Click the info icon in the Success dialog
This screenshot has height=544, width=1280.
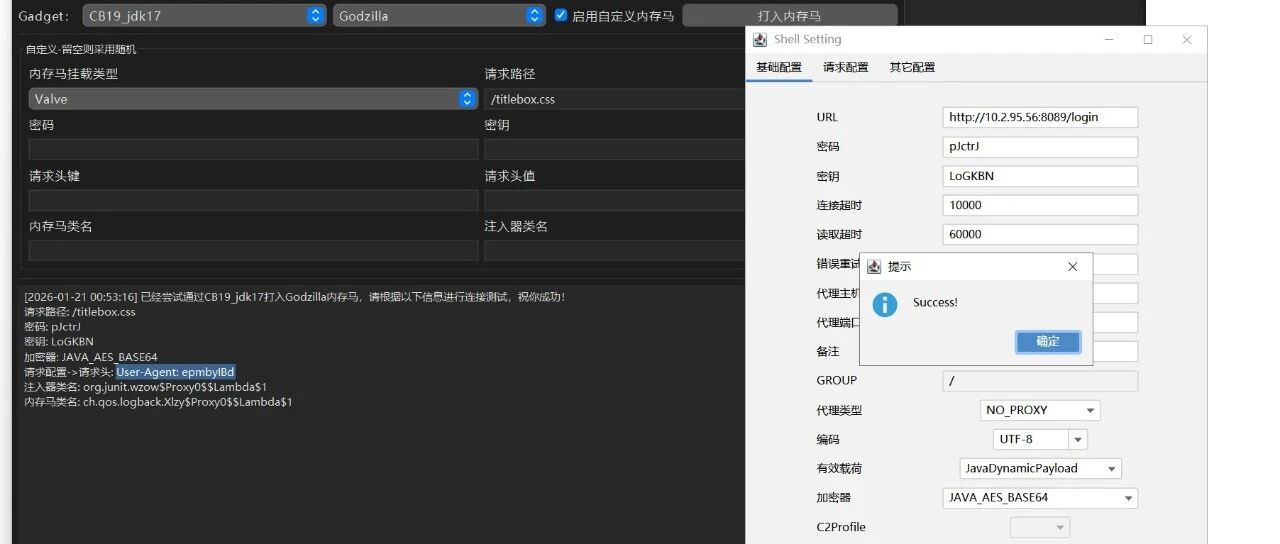[885, 304]
